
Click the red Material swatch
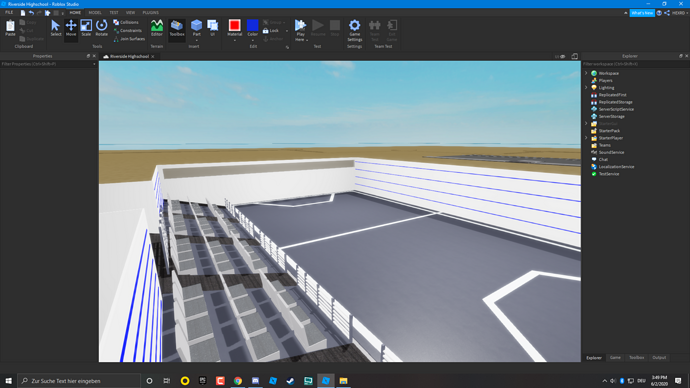click(x=235, y=25)
